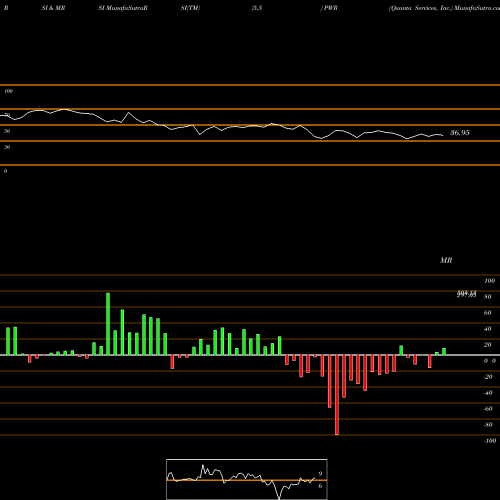
Task: Click the MR axis label positive 60
Action: click(488, 313)
